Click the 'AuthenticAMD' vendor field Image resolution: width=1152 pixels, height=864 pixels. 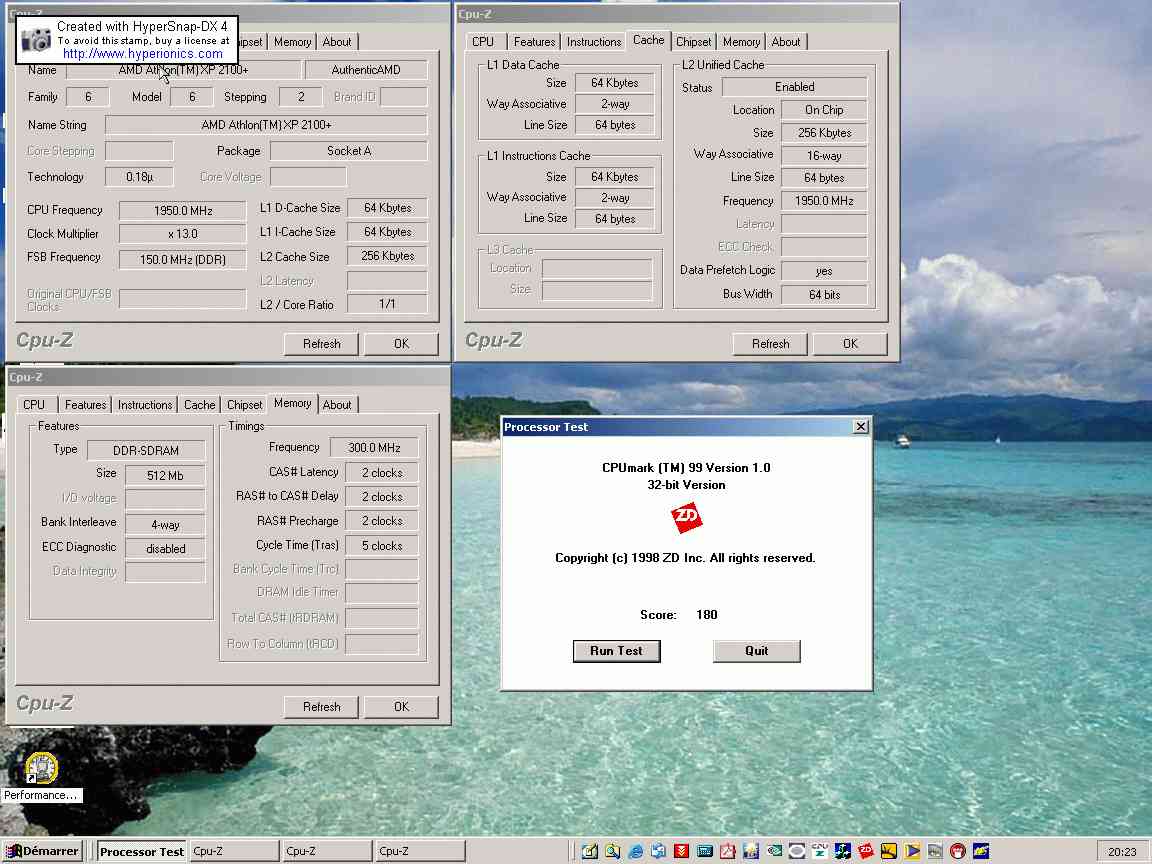pyautogui.click(x=366, y=70)
